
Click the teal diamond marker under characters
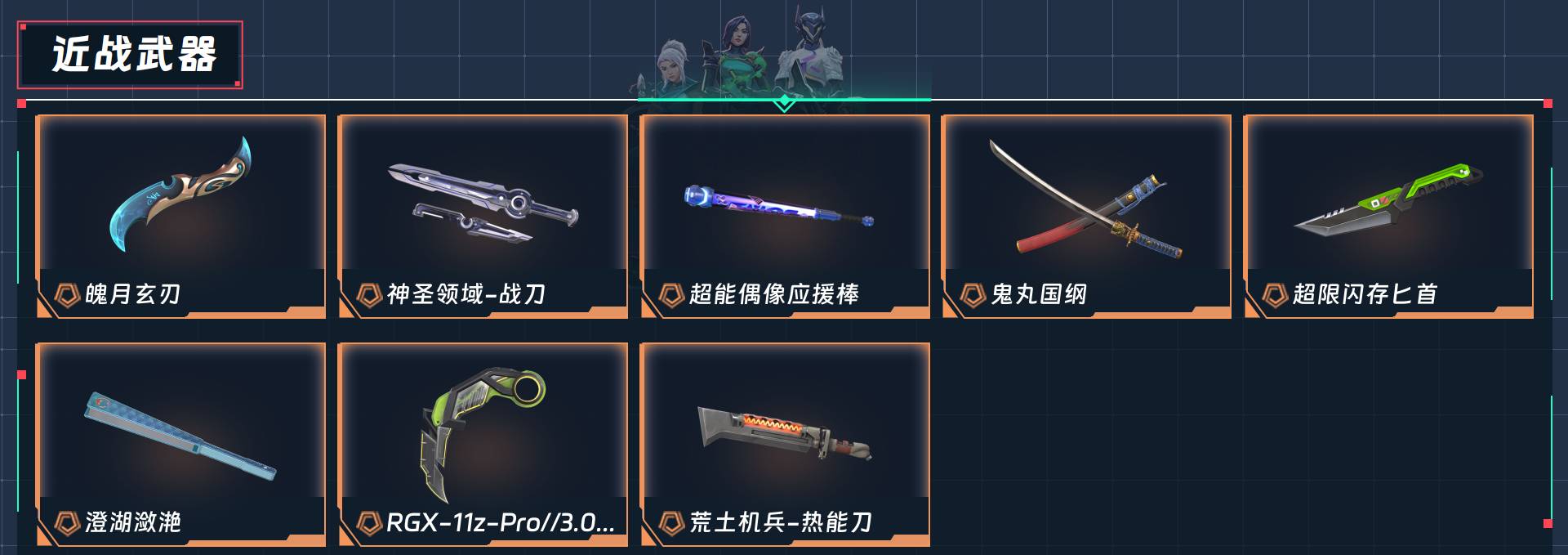pos(784,102)
